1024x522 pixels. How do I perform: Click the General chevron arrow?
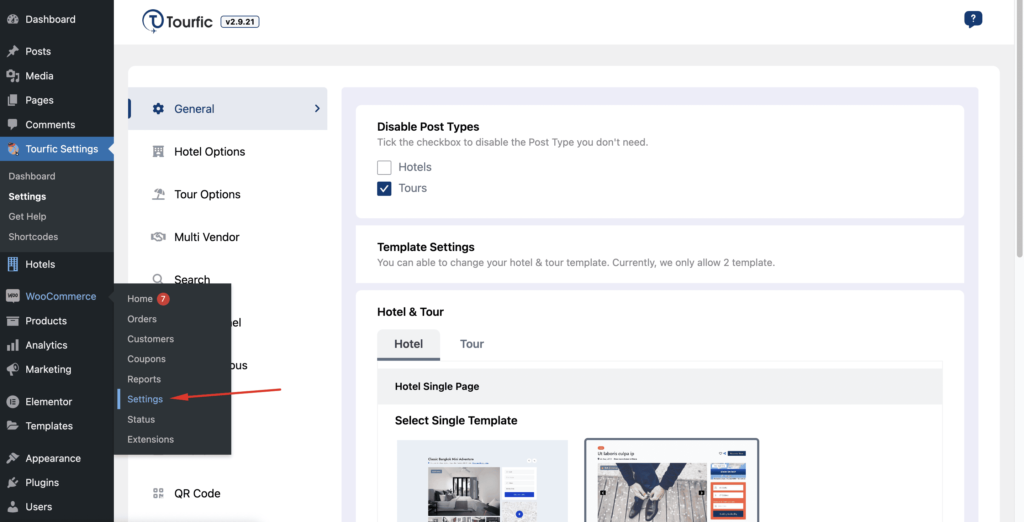317,108
